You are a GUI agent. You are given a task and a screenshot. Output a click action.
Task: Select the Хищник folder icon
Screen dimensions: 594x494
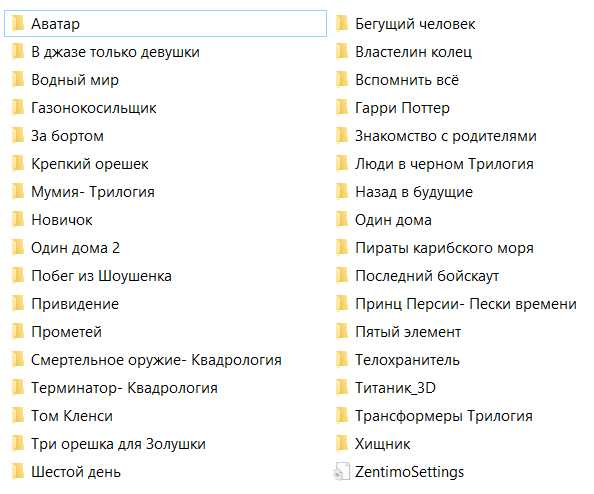coord(342,444)
